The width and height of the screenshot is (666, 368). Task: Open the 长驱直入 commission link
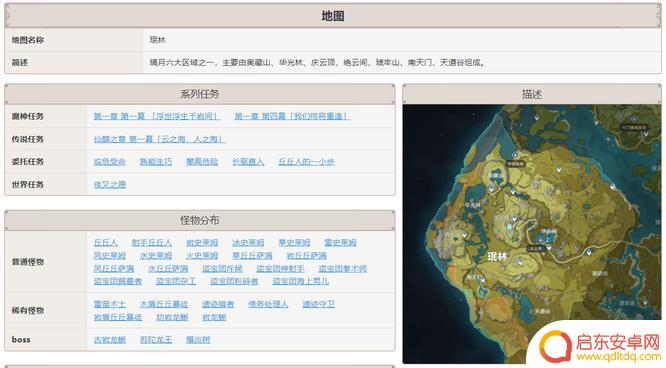[248, 161]
